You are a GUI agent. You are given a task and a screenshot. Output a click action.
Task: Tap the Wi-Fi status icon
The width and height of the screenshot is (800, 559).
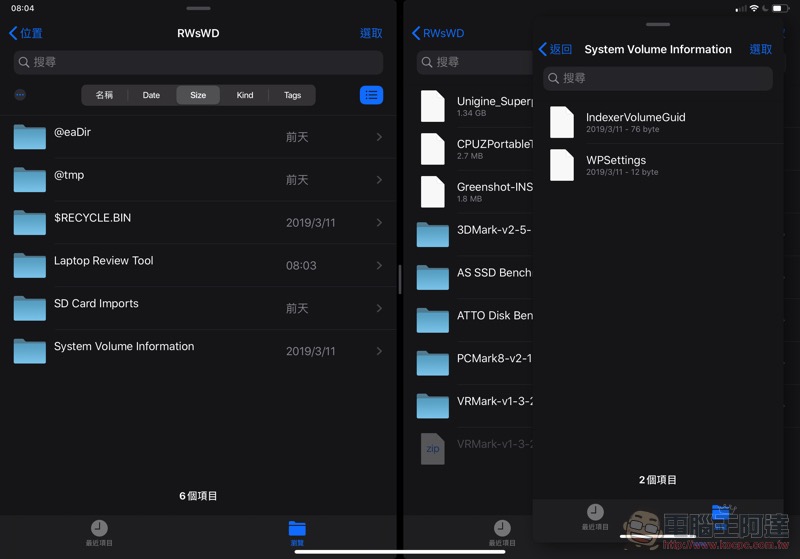pyautogui.click(x=754, y=8)
